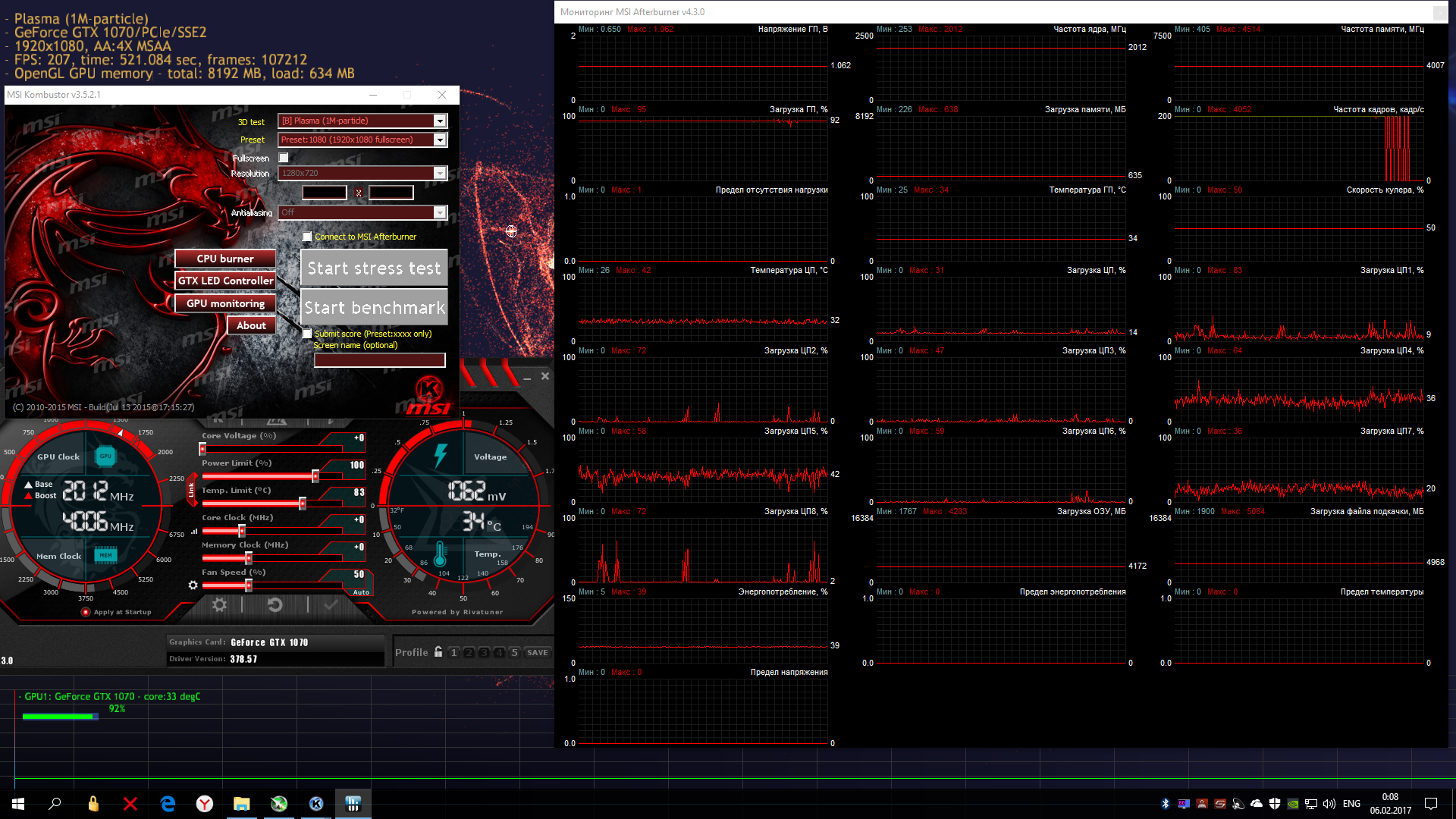Enable the Fullscreen checkbox
Screen dimensions: 1456x819
click(x=284, y=158)
